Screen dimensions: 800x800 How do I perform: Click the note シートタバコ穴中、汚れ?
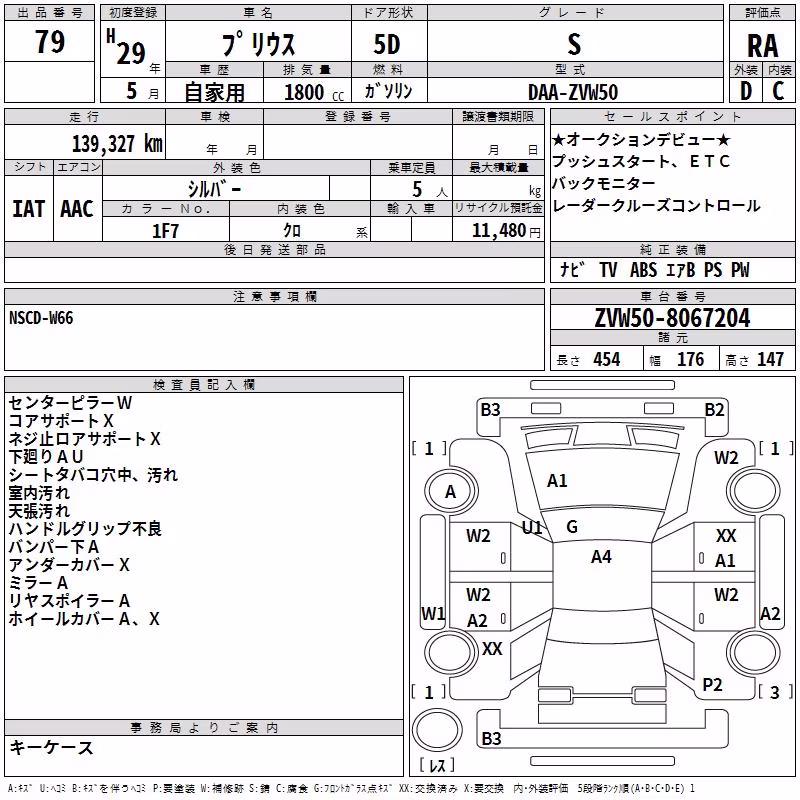pyautogui.click(x=93, y=475)
